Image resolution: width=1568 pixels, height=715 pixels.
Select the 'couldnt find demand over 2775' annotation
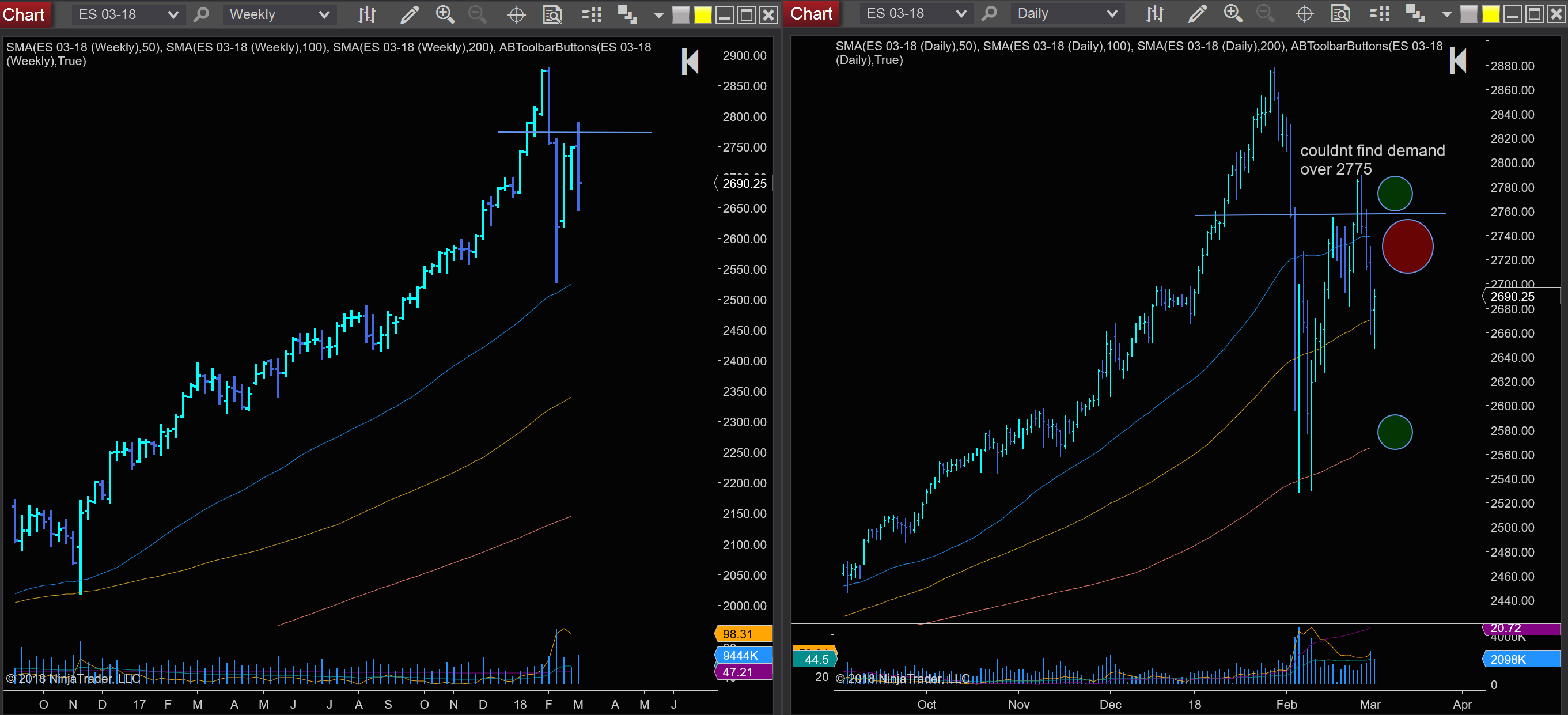(1372, 160)
